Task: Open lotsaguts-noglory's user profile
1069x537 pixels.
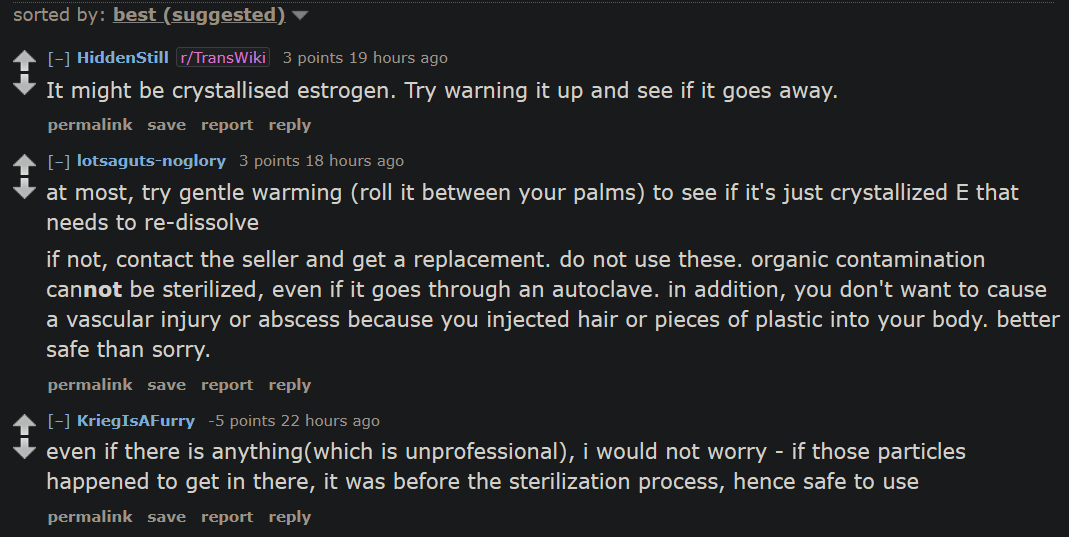Action: click(x=151, y=161)
